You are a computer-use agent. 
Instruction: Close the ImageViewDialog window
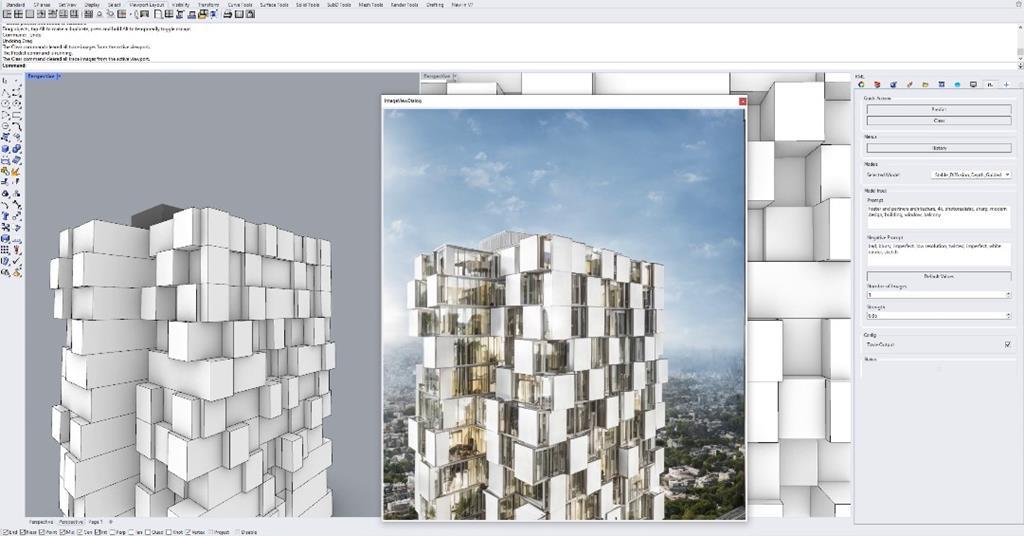point(742,101)
